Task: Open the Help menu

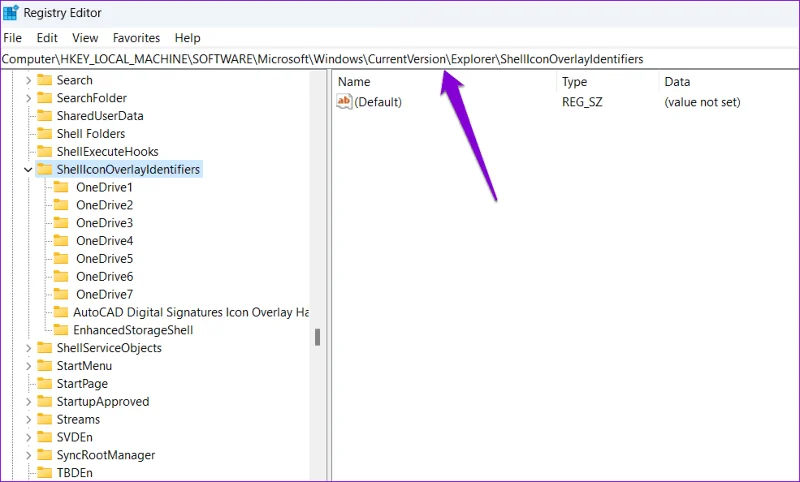Action: pyautogui.click(x=187, y=38)
